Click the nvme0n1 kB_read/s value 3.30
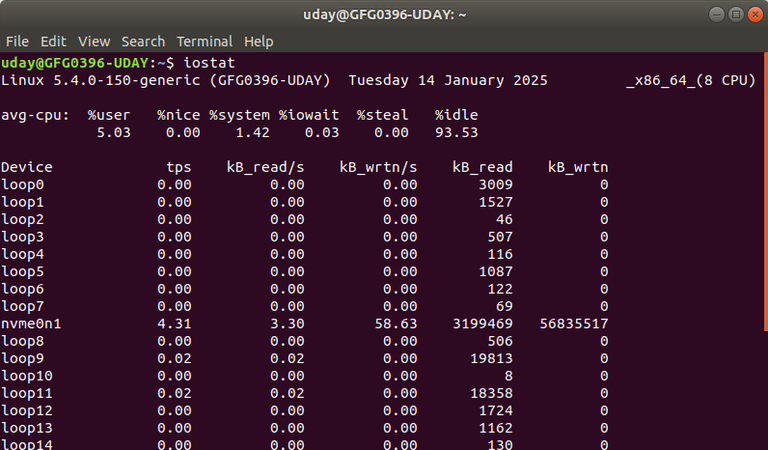768x450 pixels. coord(287,324)
